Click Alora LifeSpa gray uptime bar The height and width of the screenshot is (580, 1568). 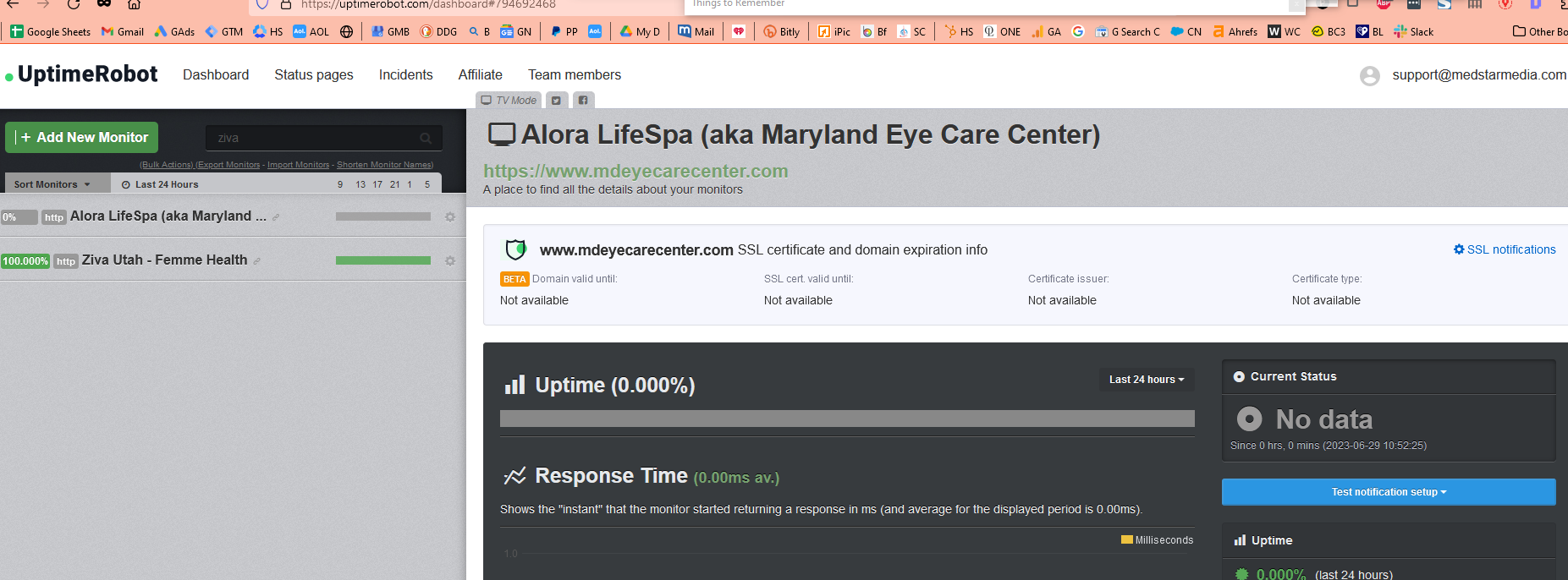pyautogui.click(x=383, y=216)
